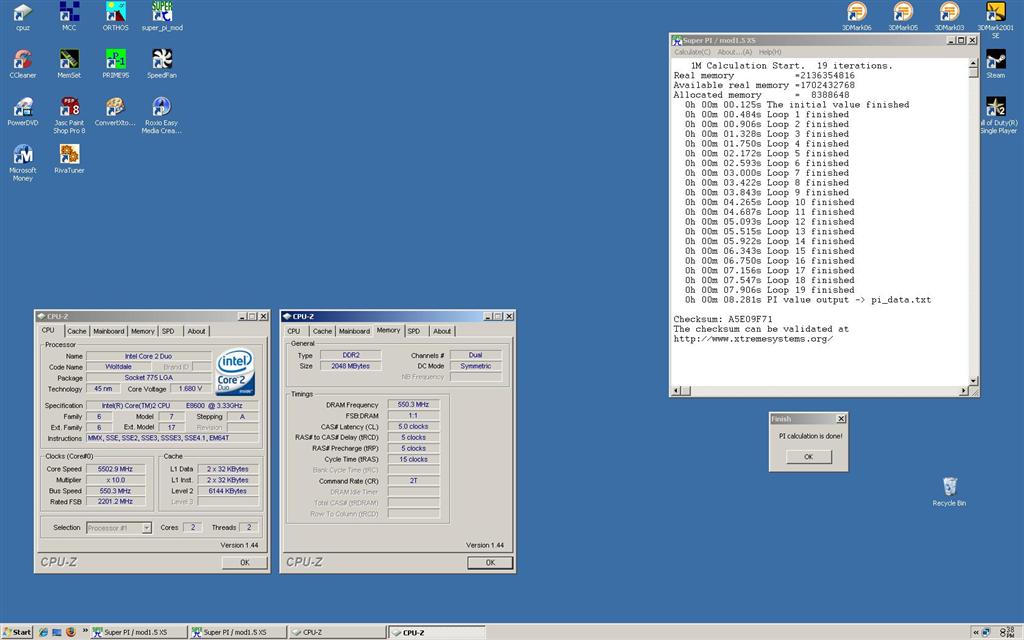Open Cache tab in CPU-Z memory timings window

pyautogui.click(x=322, y=331)
